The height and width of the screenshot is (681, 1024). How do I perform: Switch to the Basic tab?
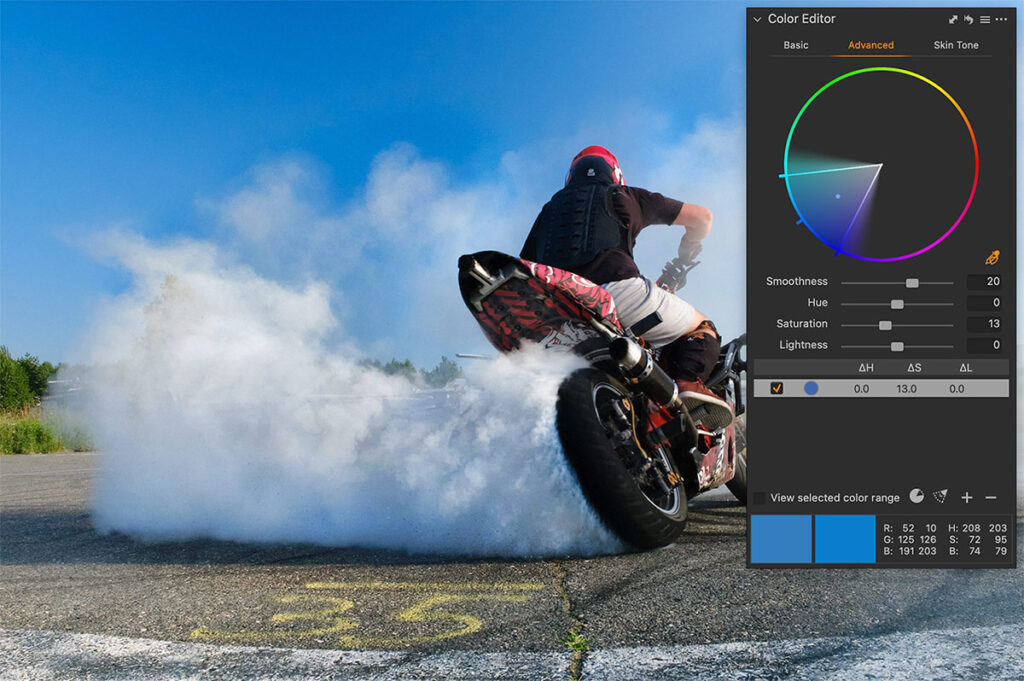[x=795, y=45]
